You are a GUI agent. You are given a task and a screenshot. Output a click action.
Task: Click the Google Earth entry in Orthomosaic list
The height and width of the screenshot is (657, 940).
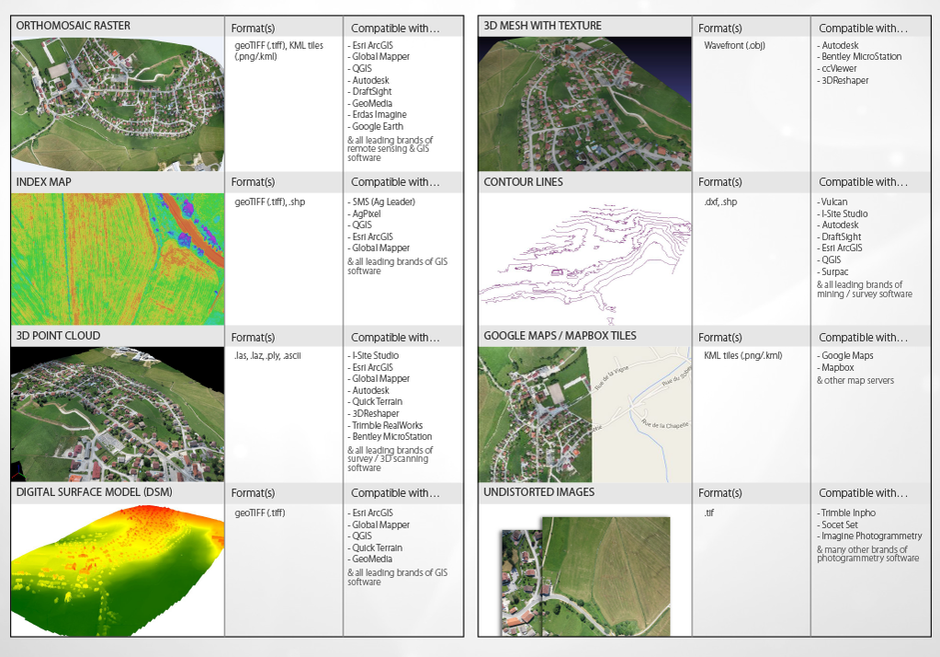pyautogui.click(x=378, y=126)
